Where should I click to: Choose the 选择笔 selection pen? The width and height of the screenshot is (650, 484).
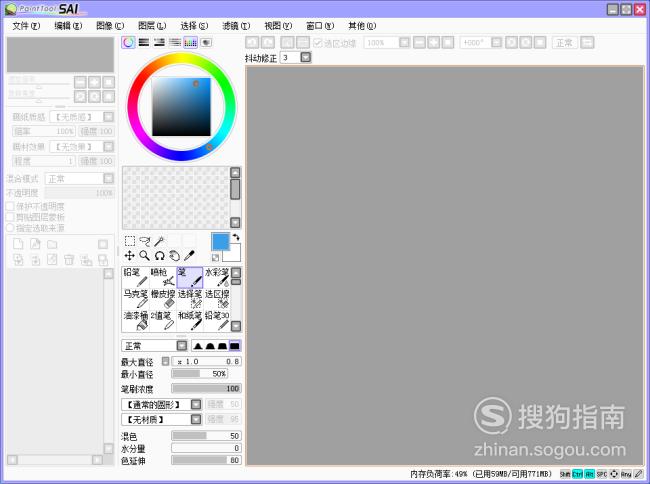[x=190, y=299]
